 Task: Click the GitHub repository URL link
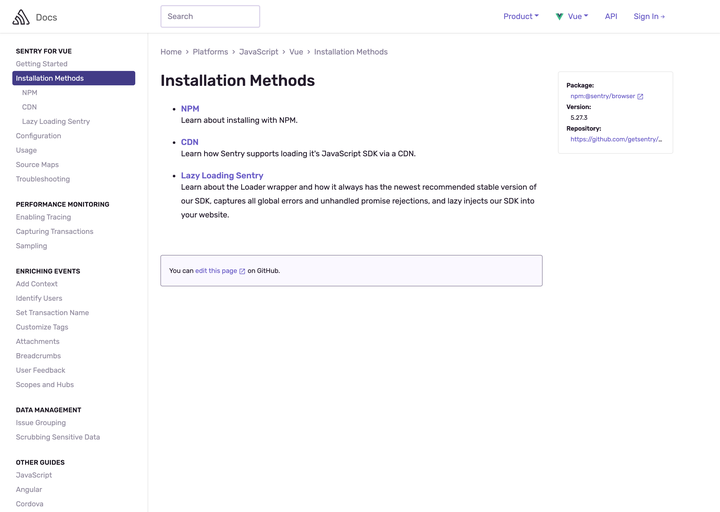(616, 140)
